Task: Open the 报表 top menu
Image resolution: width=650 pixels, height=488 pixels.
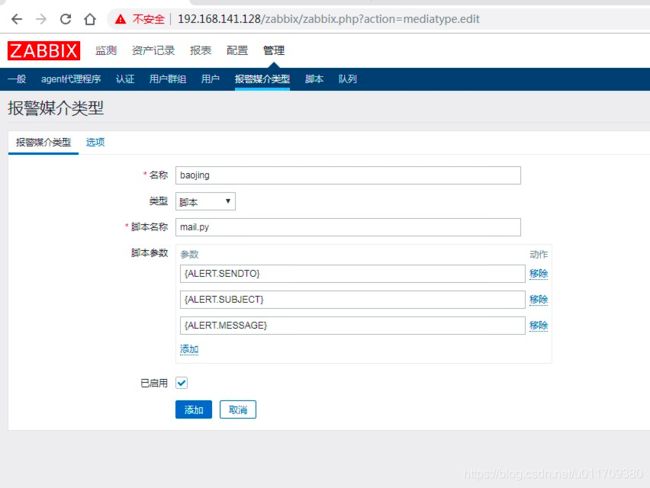Action: click(201, 51)
